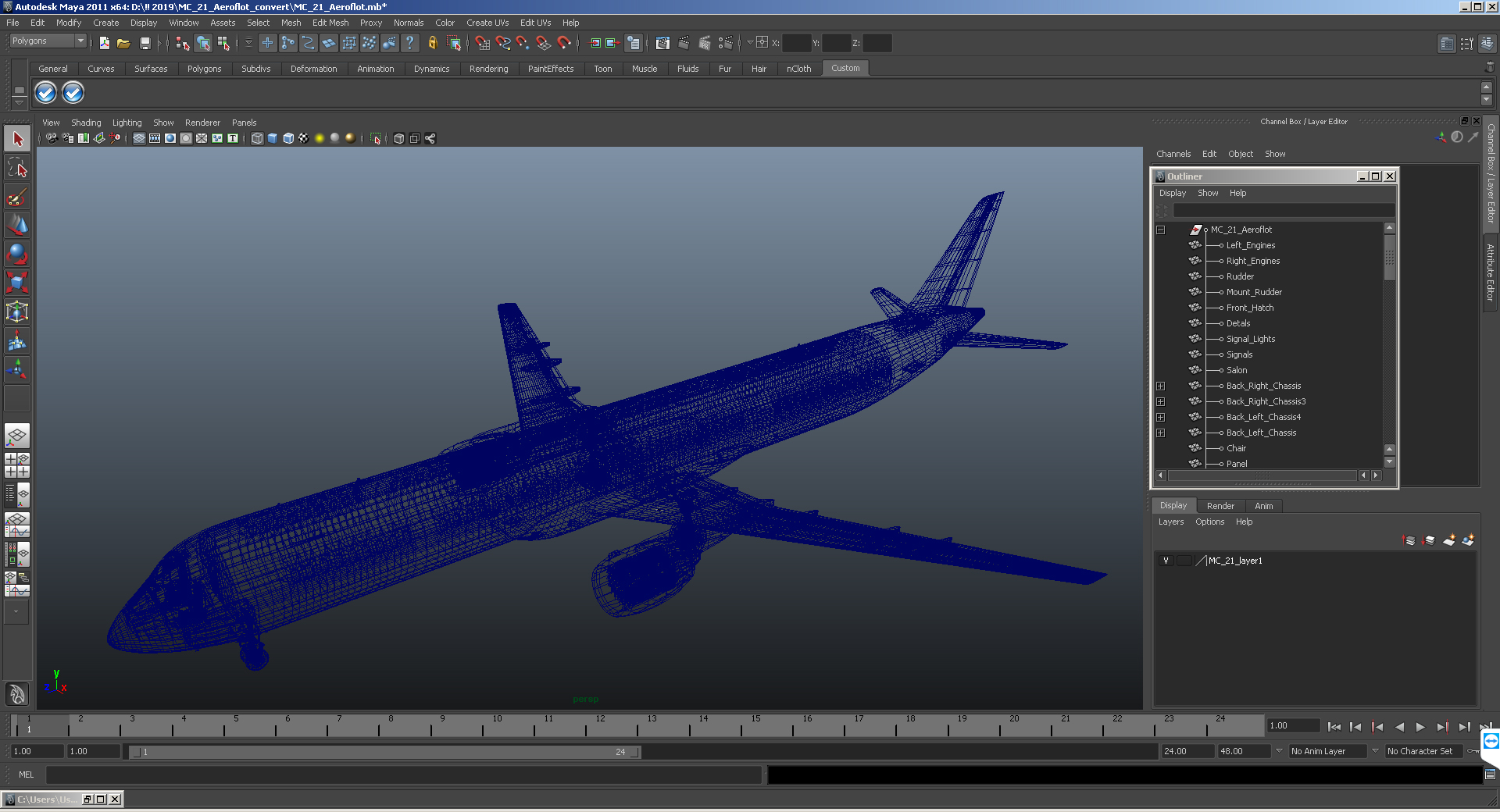1500x812 pixels.
Task: Click the Outliner search input field
Action: (1284, 211)
